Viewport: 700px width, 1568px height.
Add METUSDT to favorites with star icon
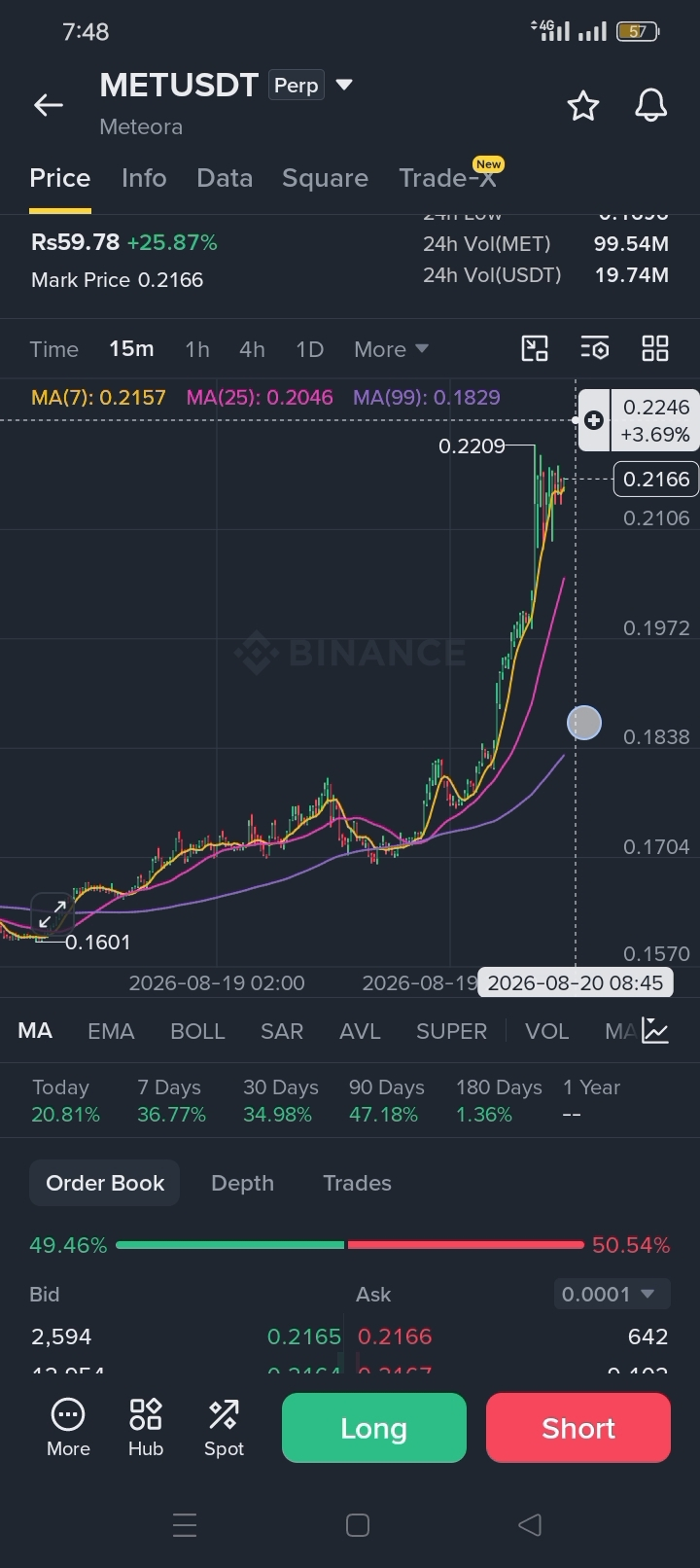pyautogui.click(x=583, y=105)
